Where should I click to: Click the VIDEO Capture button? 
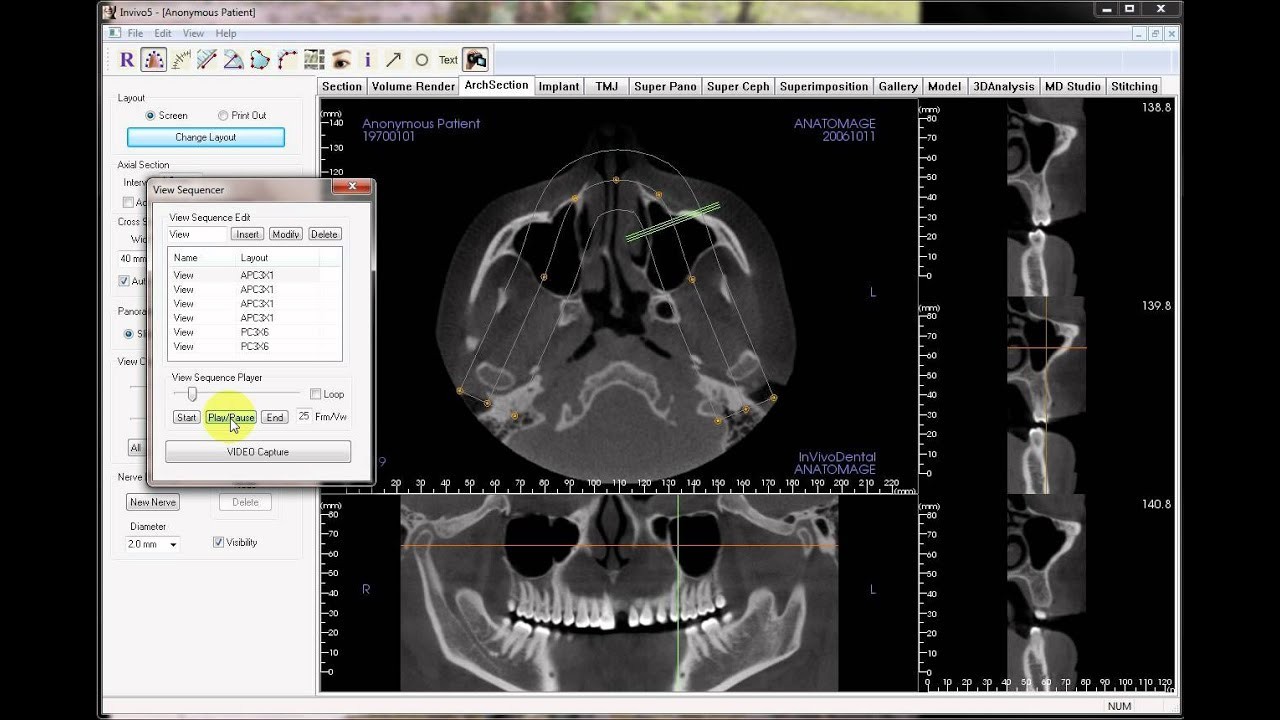[x=258, y=452]
